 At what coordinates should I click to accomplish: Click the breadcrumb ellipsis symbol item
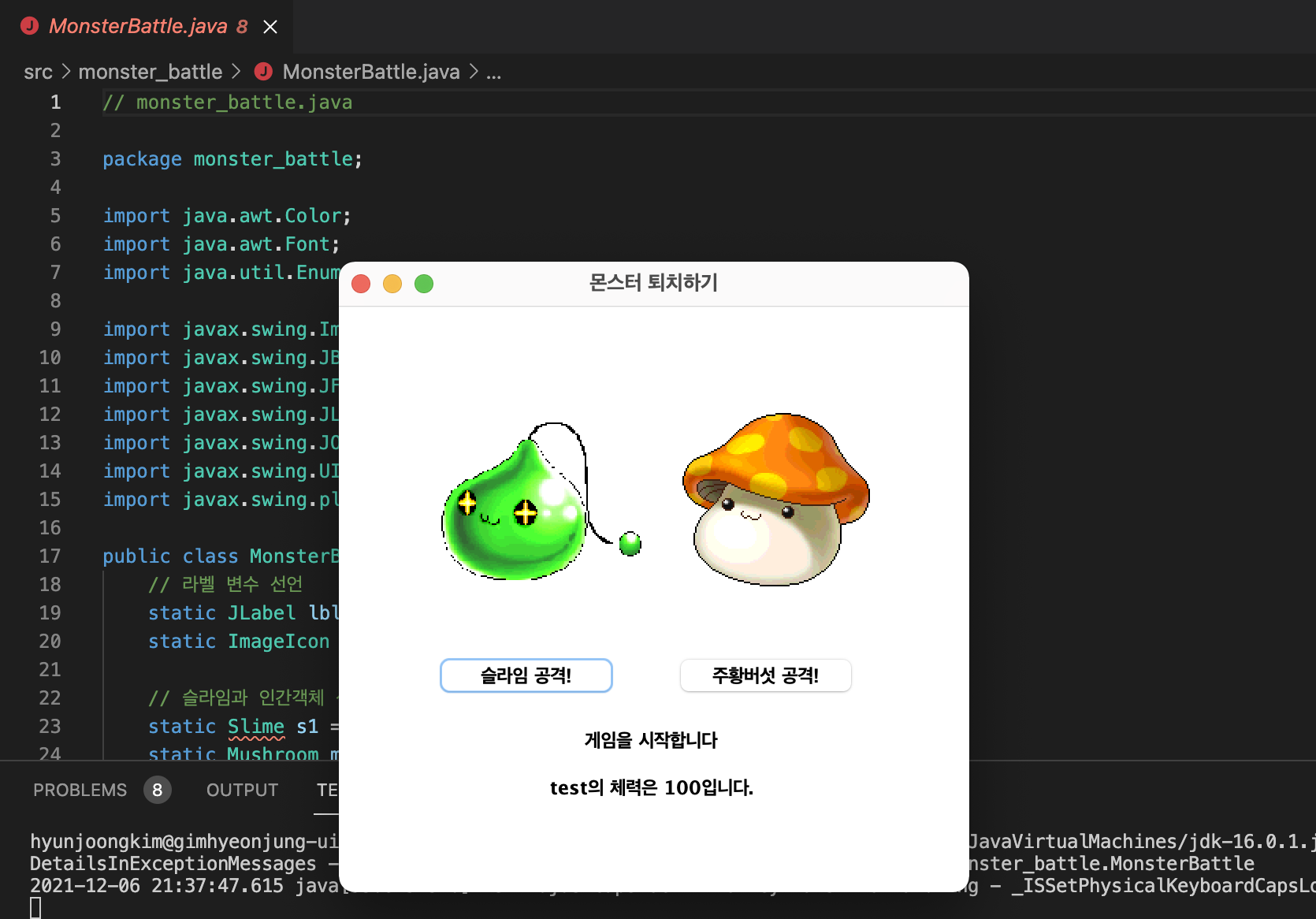(493, 73)
